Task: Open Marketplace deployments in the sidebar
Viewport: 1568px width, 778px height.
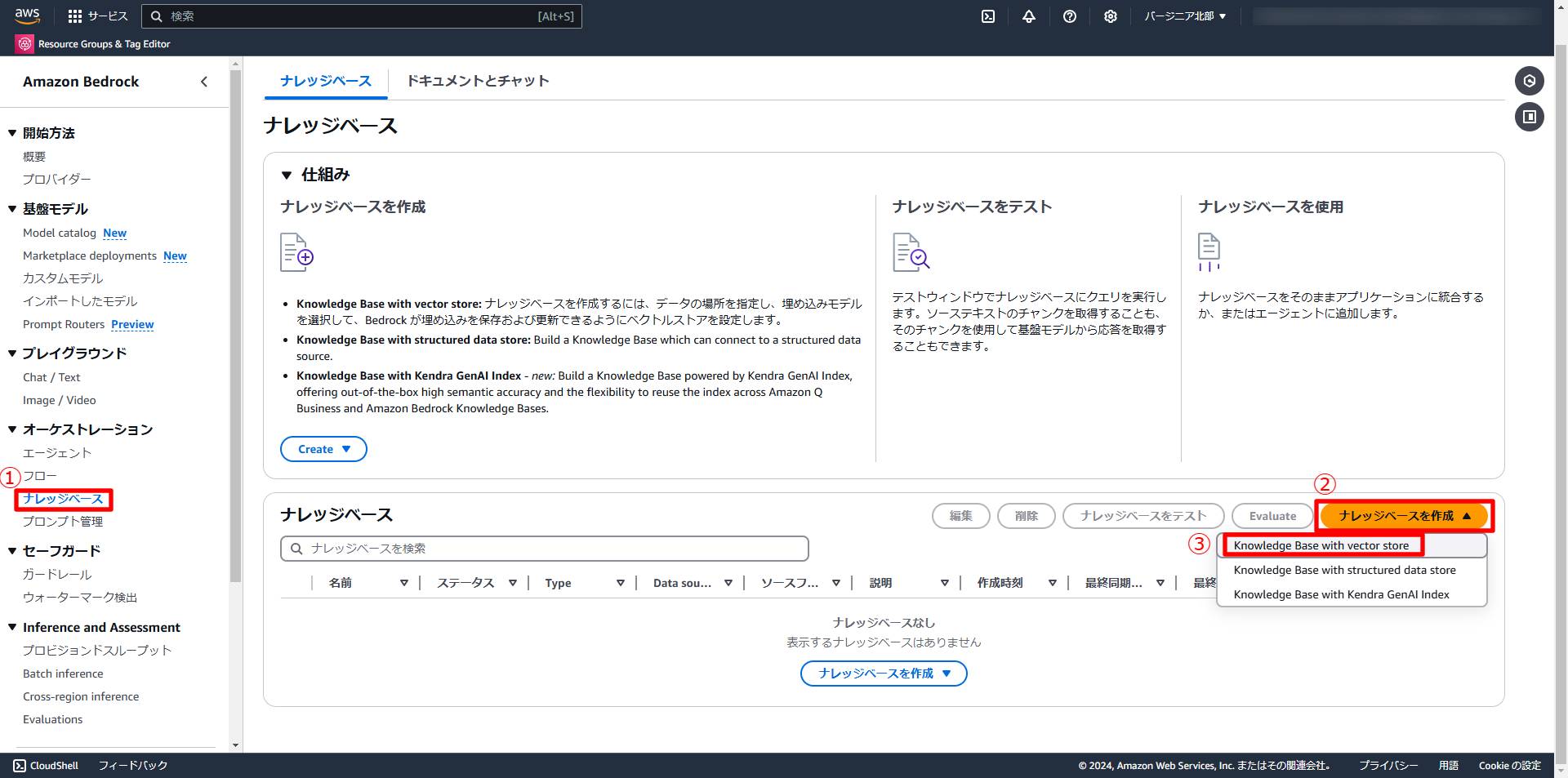Action: point(90,256)
